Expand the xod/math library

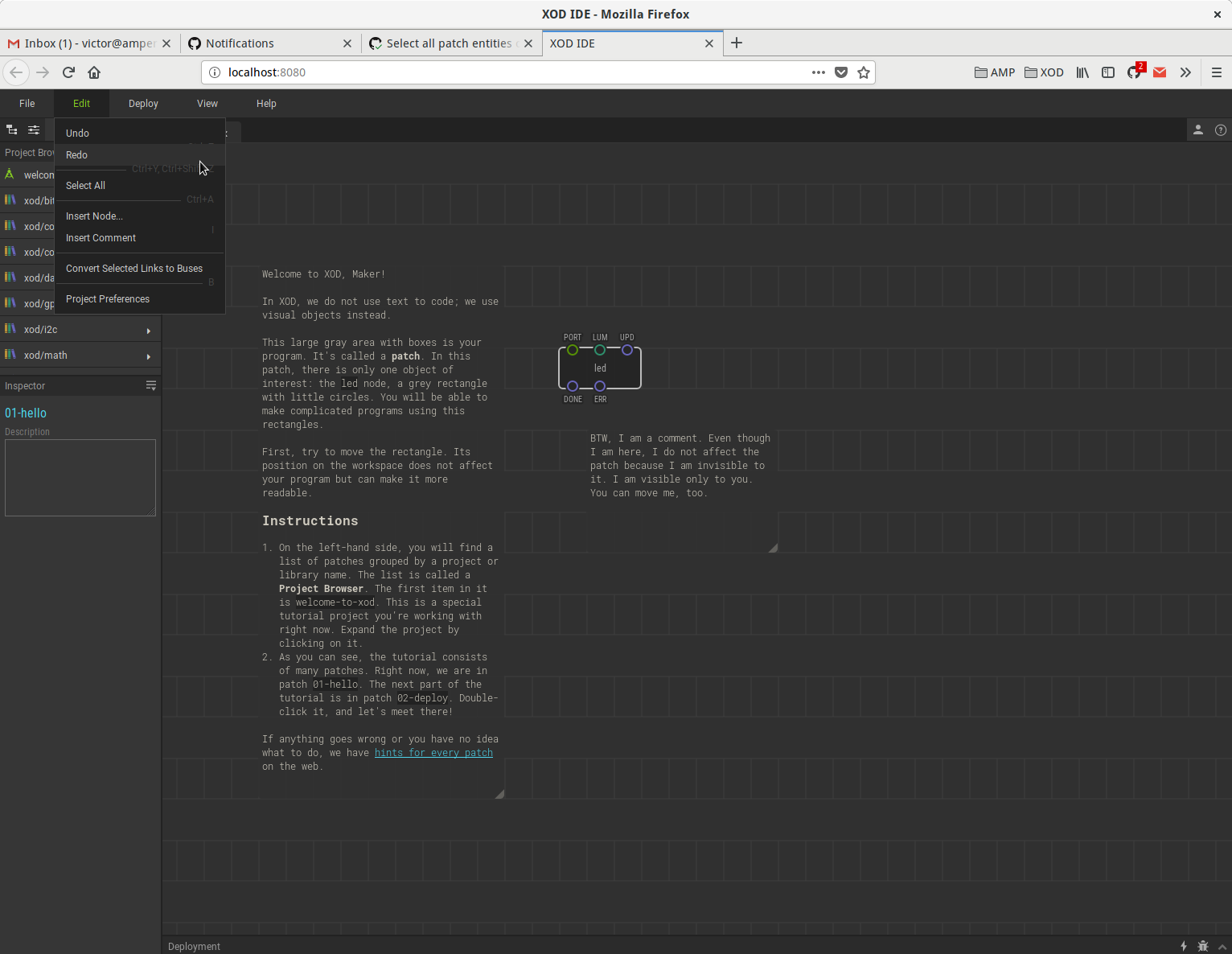pyautogui.click(x=148, y=356)
